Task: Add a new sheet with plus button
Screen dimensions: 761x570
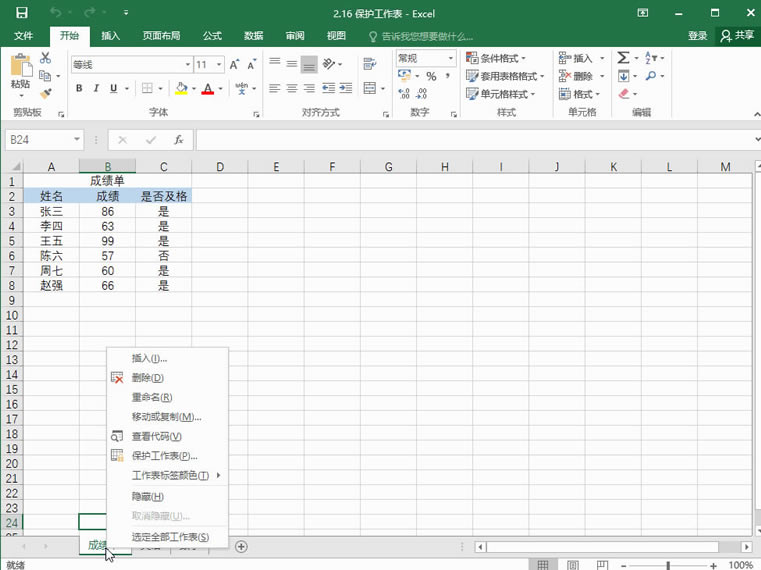Action: 241,547
